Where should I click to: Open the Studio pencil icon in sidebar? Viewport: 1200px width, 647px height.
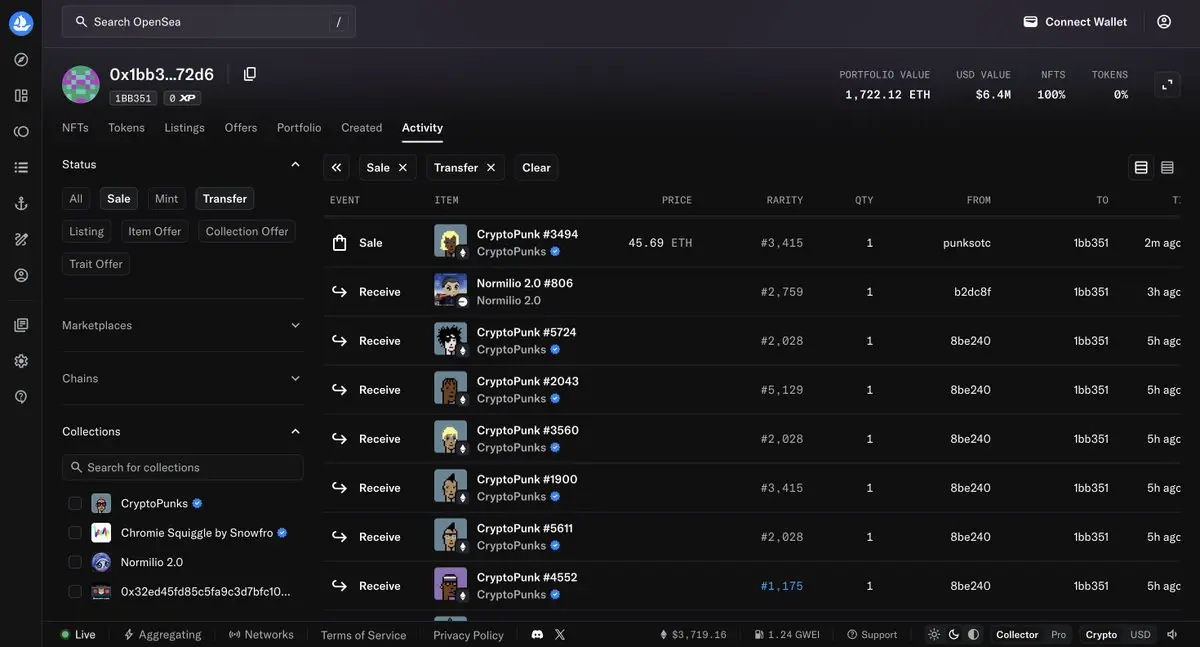(x=21, y=239)
